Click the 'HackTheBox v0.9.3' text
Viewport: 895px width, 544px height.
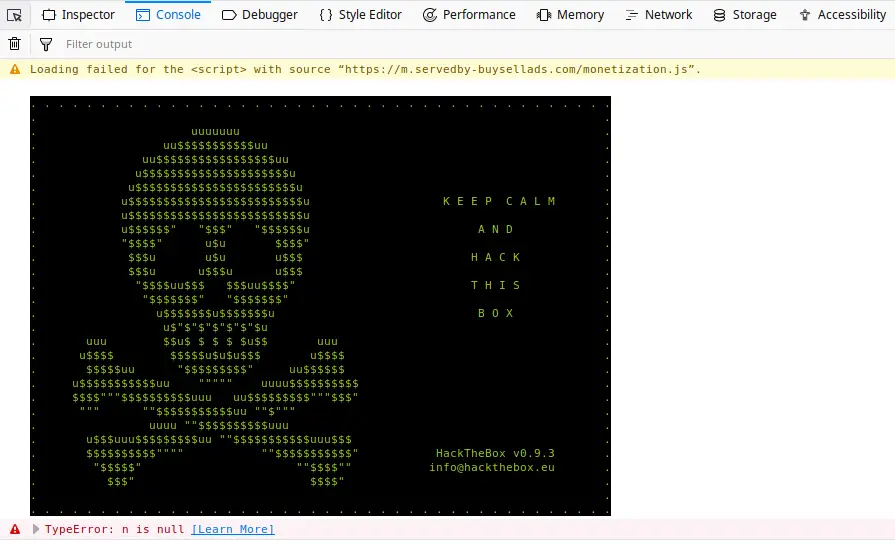(495, 453)
